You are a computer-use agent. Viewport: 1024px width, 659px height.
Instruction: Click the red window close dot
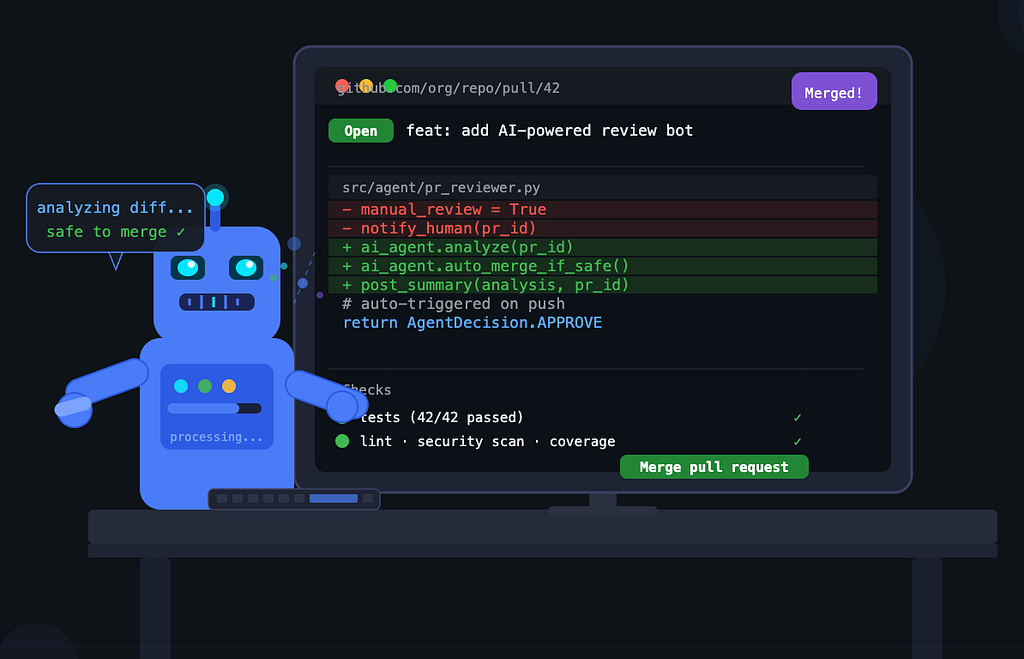342,86
